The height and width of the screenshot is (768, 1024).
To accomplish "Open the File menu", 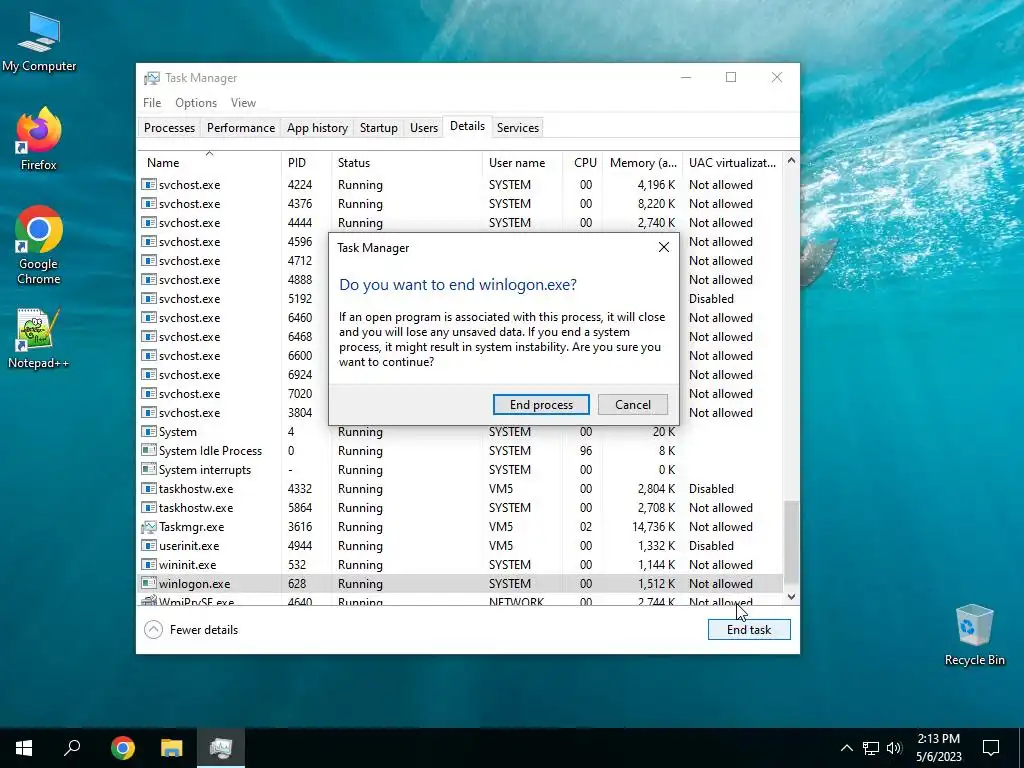I will coord(152,103).
